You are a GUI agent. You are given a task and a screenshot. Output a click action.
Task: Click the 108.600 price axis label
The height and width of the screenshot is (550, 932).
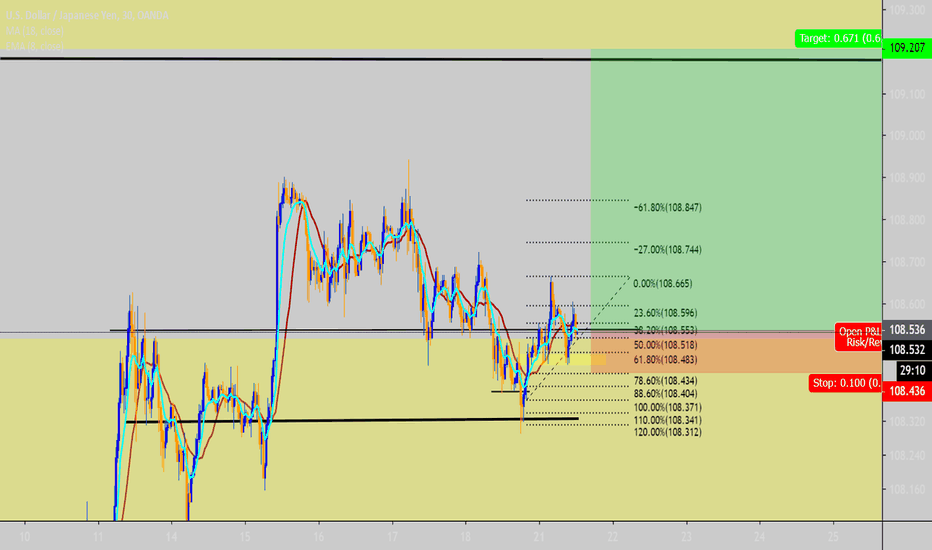tap(907, 304)
